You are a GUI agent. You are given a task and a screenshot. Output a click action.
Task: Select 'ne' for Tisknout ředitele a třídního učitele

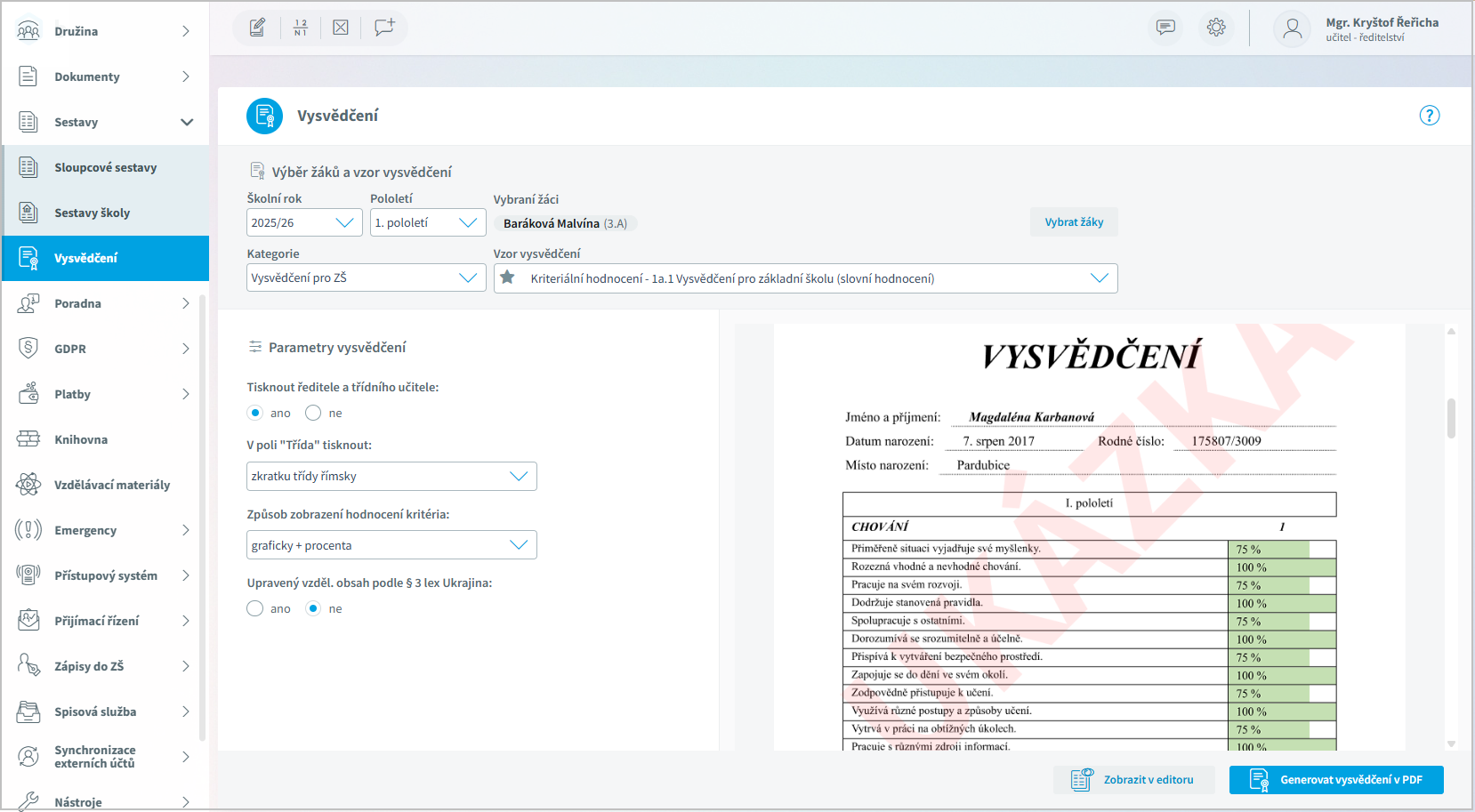coord(313,413)
